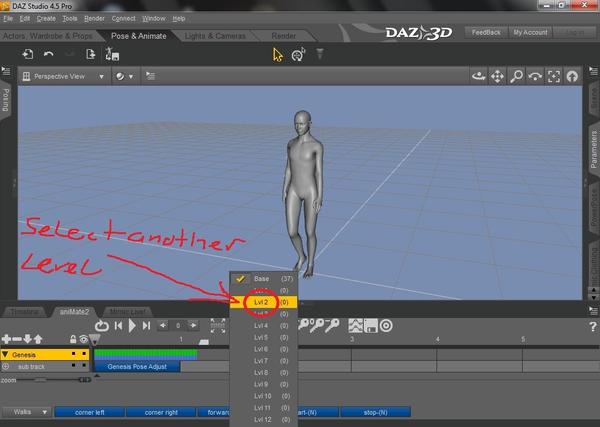Select the yellow node selection arrow tool
Viewport: 600px width, 427px height.
[x=277, y=55]
